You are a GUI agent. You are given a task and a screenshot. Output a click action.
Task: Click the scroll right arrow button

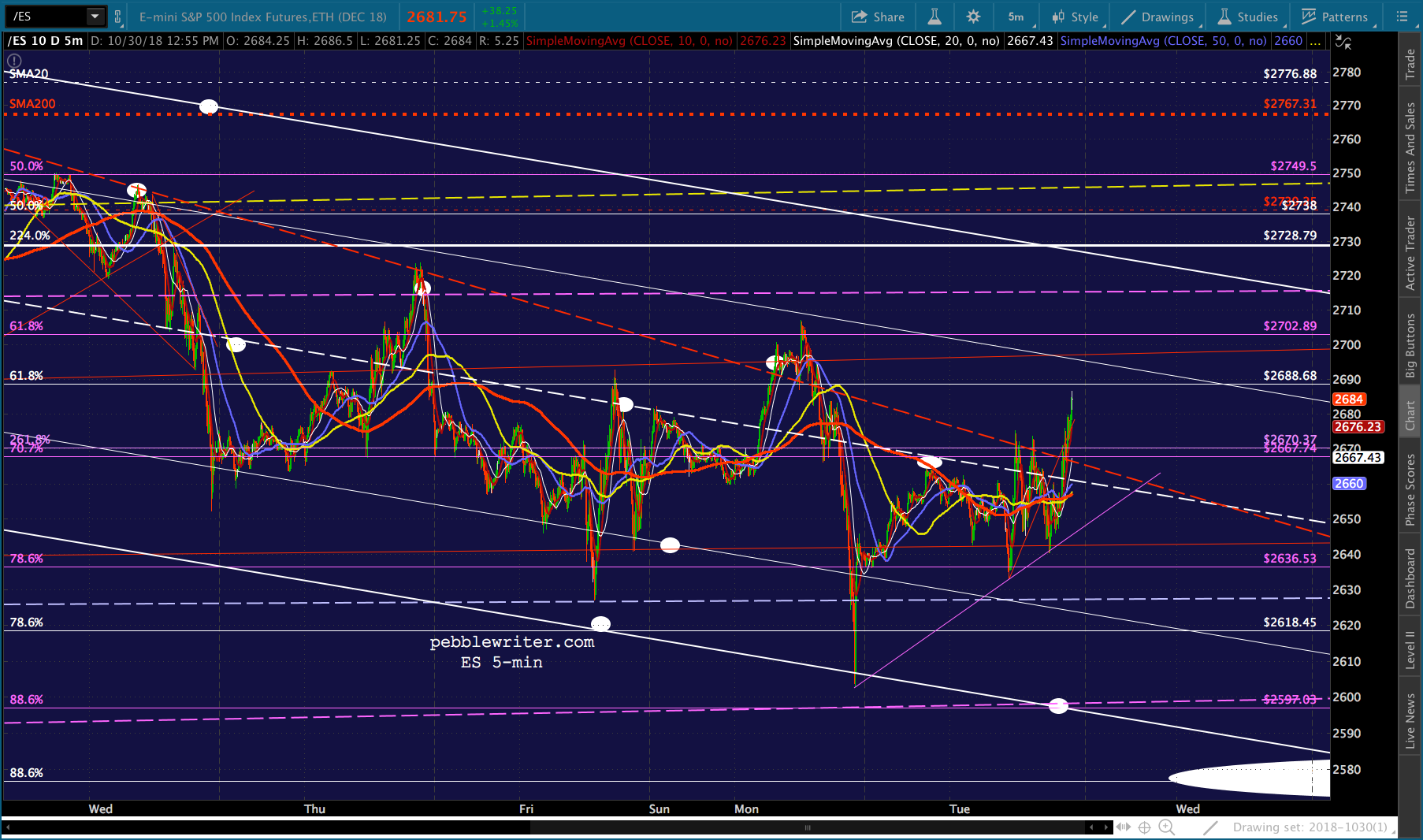(x=1106, y=827)
